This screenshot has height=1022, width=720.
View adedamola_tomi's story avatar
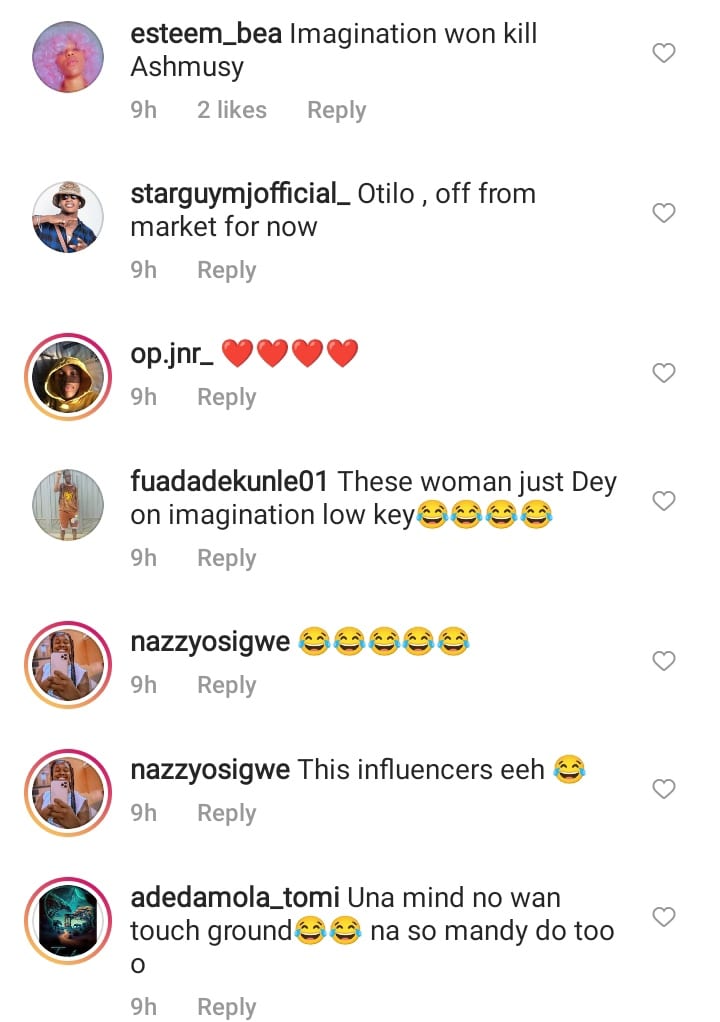pyautogui.click(x=68, y=920)
